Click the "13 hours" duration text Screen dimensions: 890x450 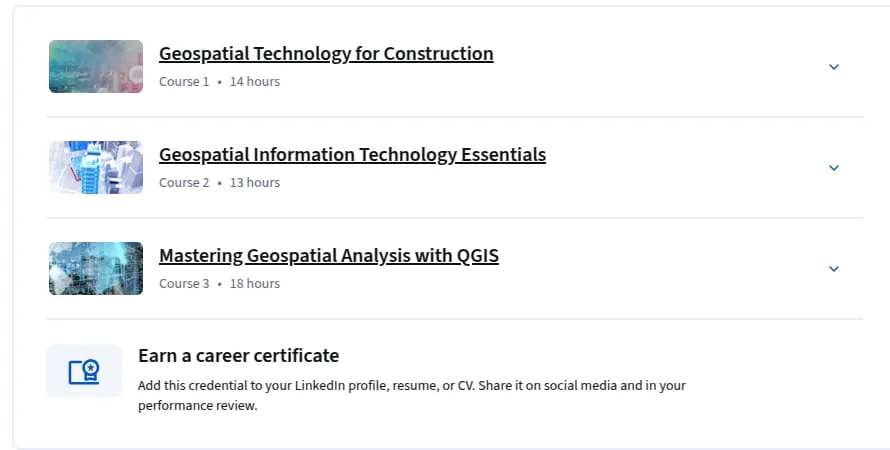(254, 183)
